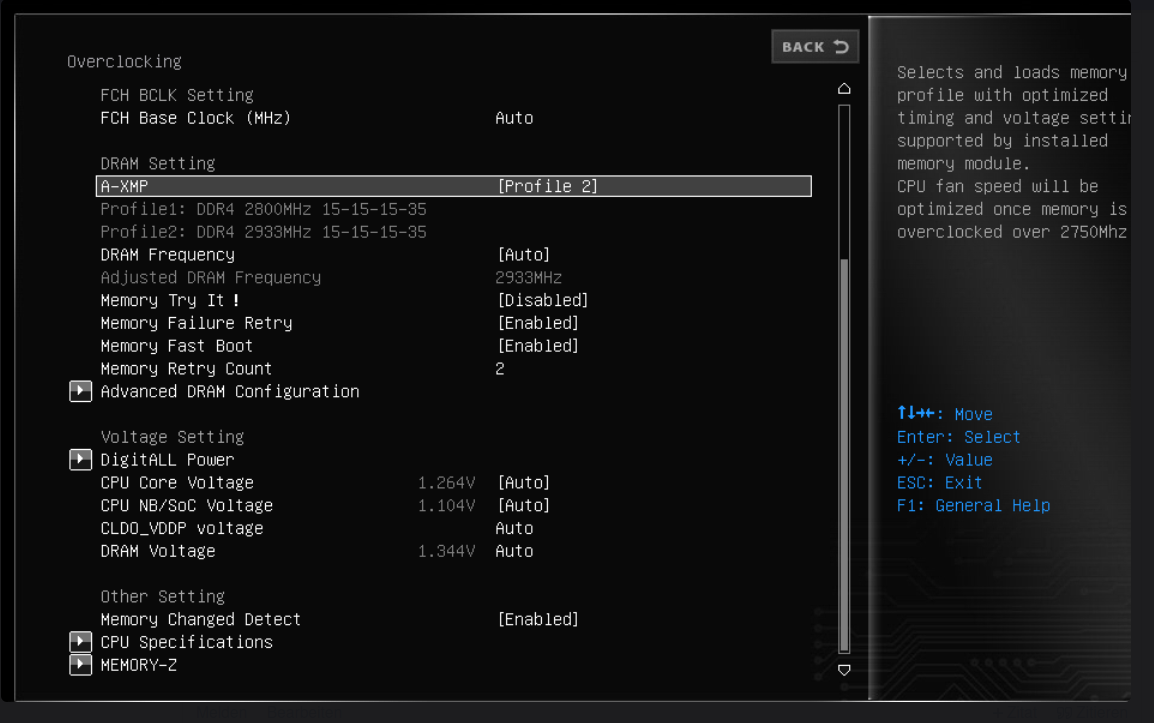
Task: Click the scroll up home arrow
Action: pos(844,88)
